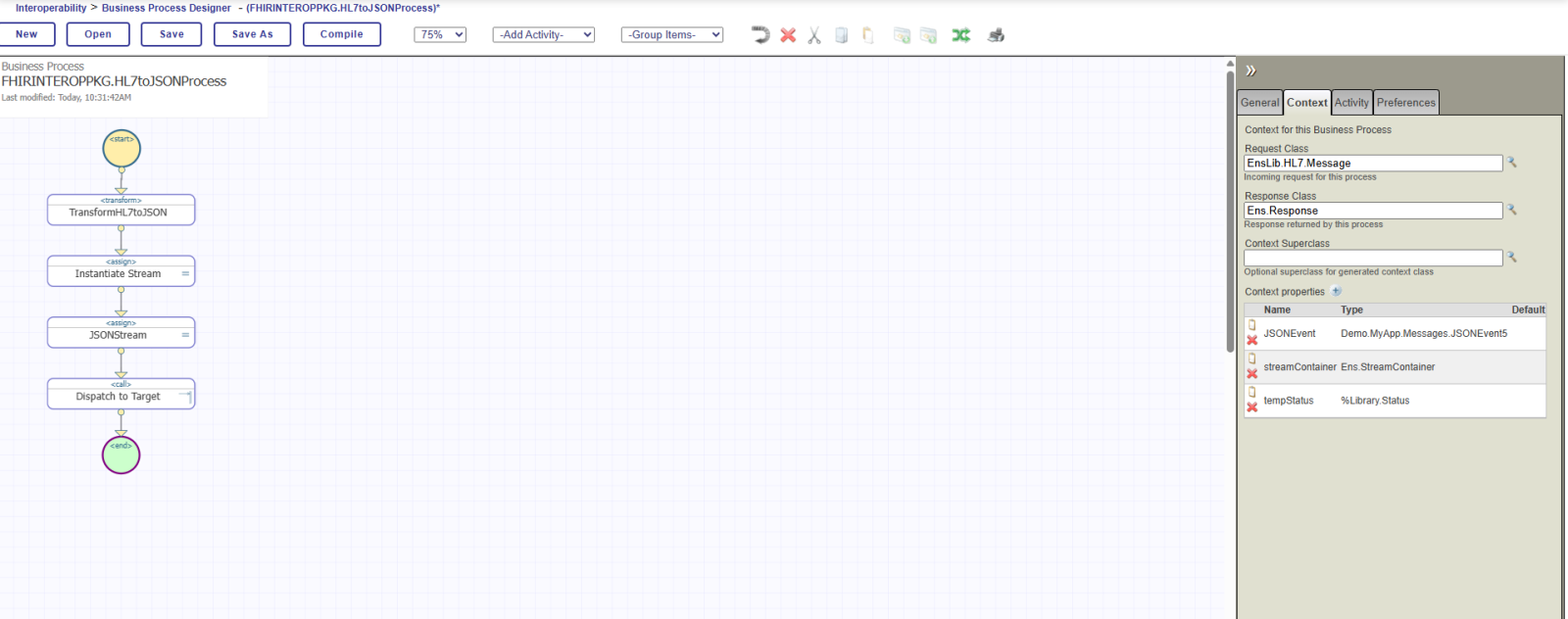Click the streamContainer property name
Screen dimensions: 1568x619
coord(1299,367)
